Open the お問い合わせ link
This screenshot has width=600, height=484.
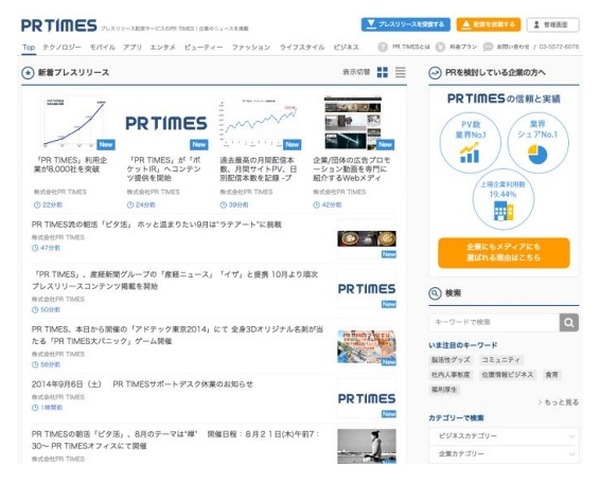point(513,47)
